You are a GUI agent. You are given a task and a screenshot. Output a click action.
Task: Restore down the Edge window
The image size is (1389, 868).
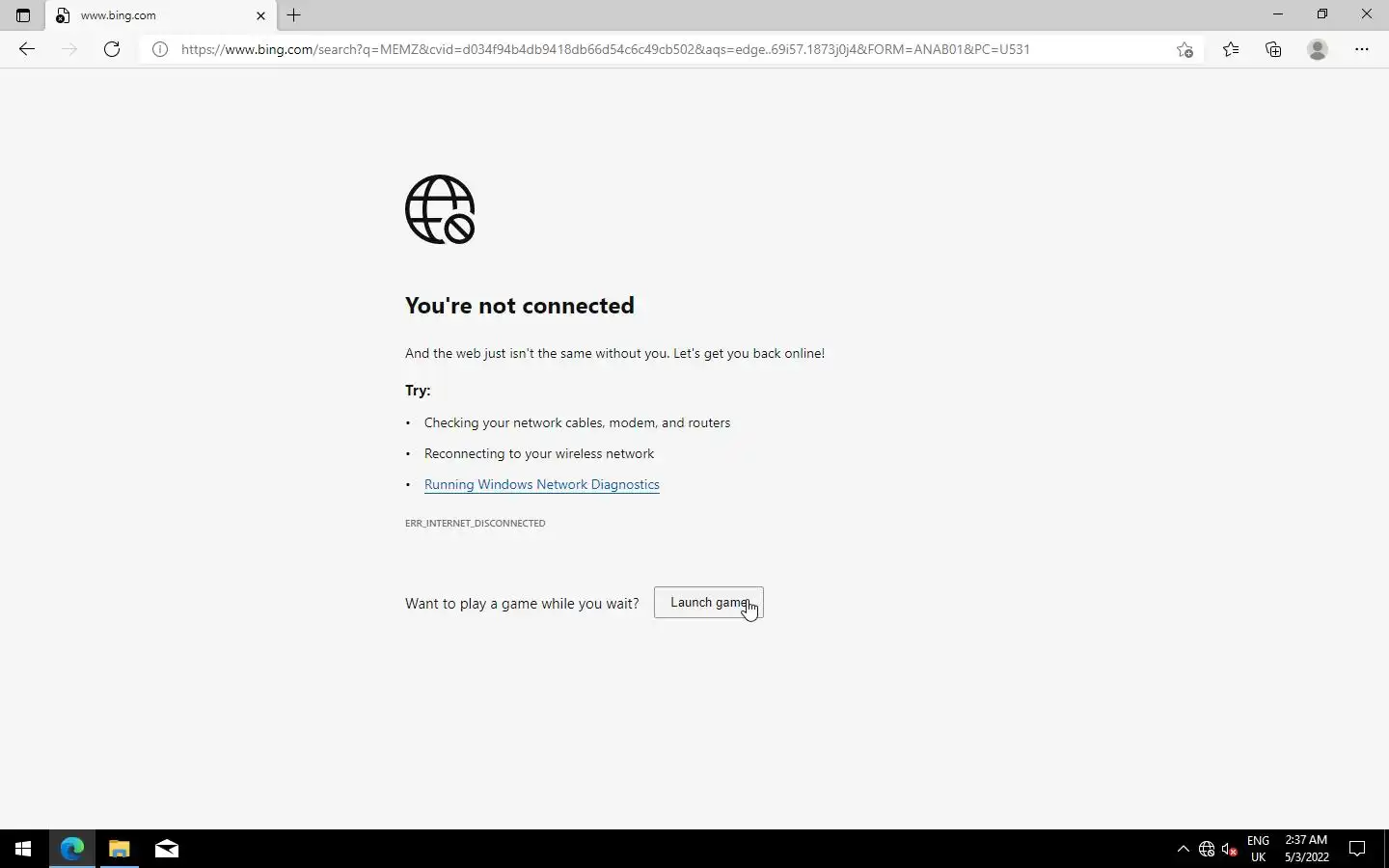1322,14
